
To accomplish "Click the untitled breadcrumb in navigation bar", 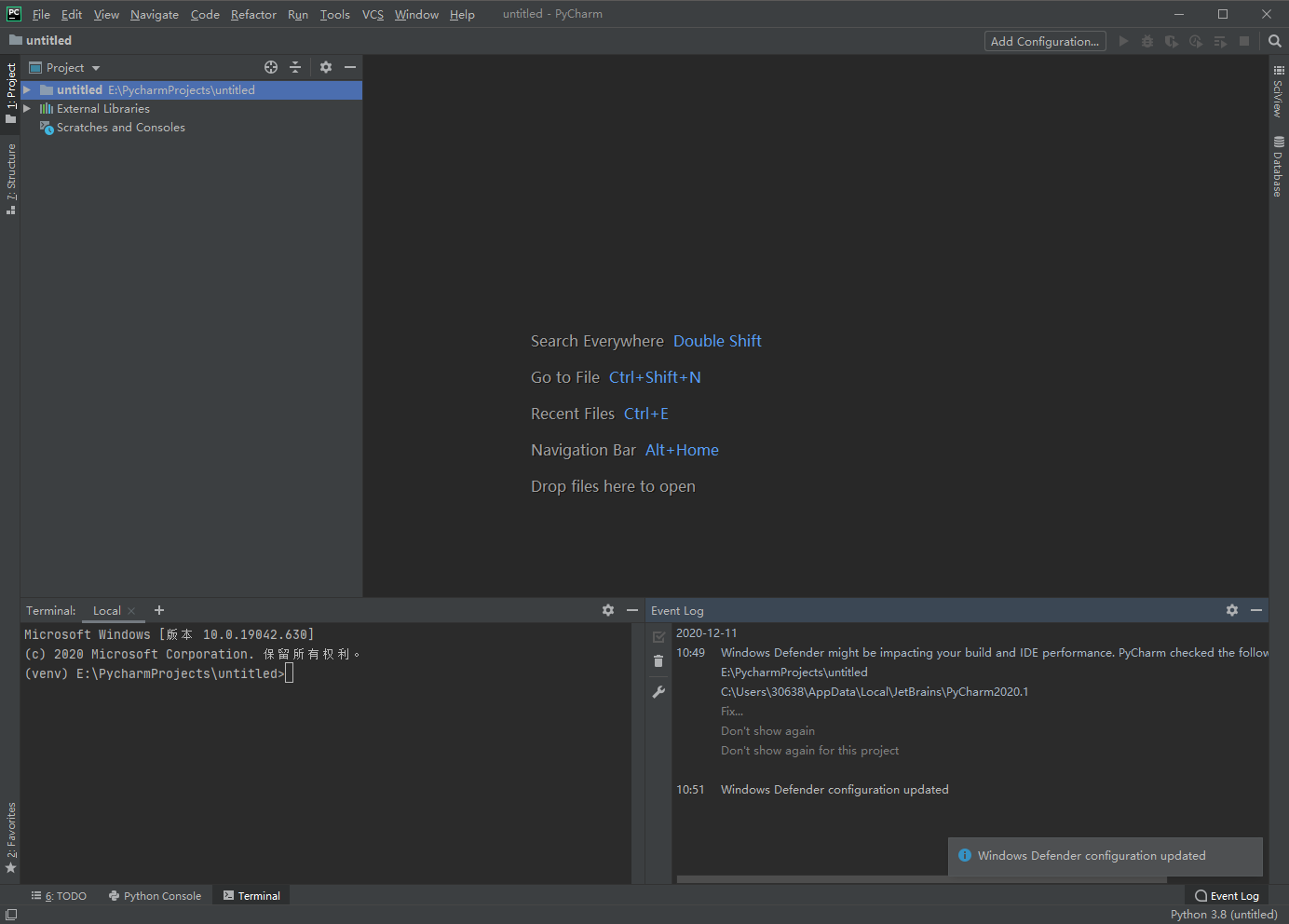I will point(40,41).
